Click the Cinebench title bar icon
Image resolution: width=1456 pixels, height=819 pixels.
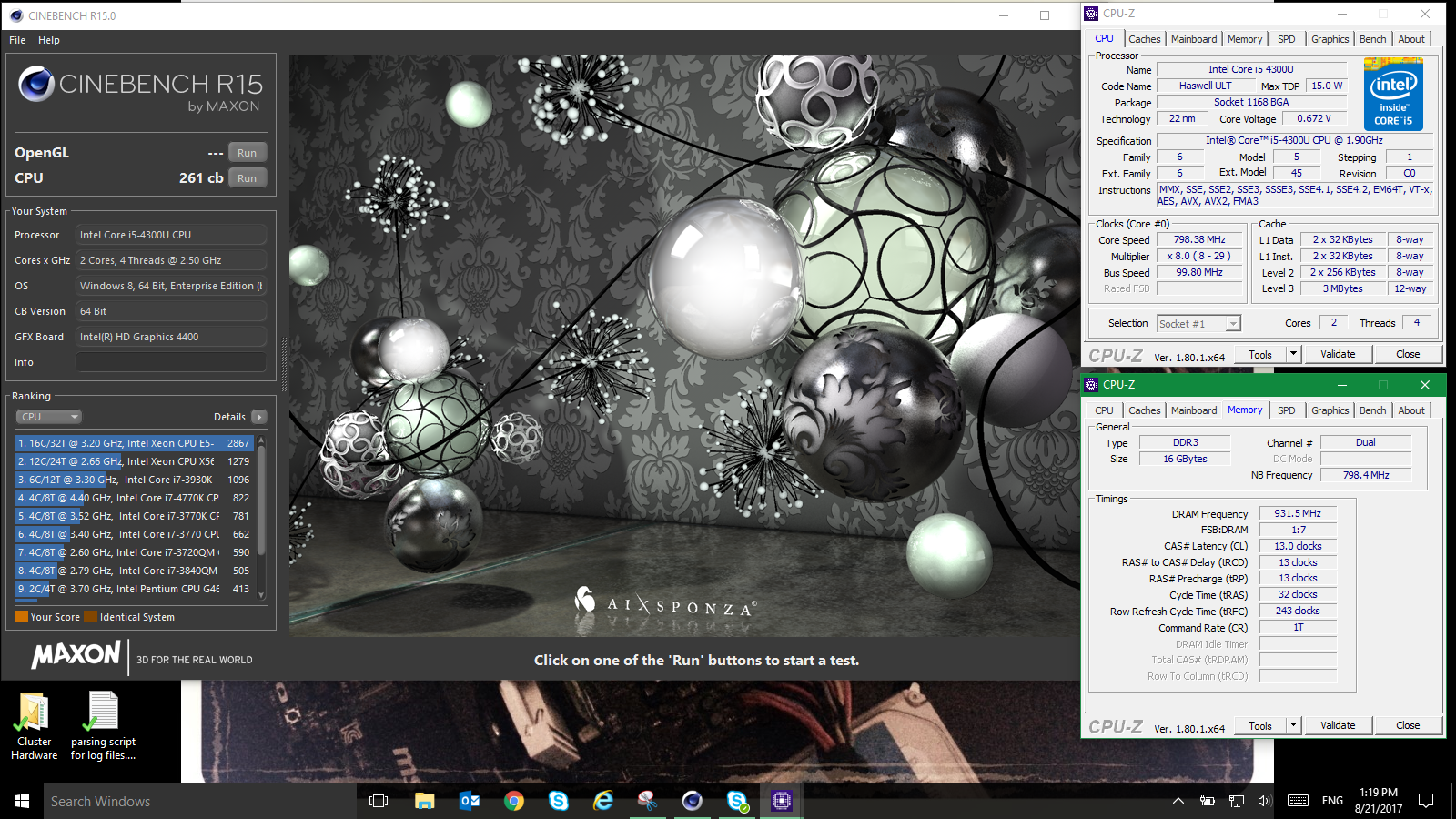(16, 15)
